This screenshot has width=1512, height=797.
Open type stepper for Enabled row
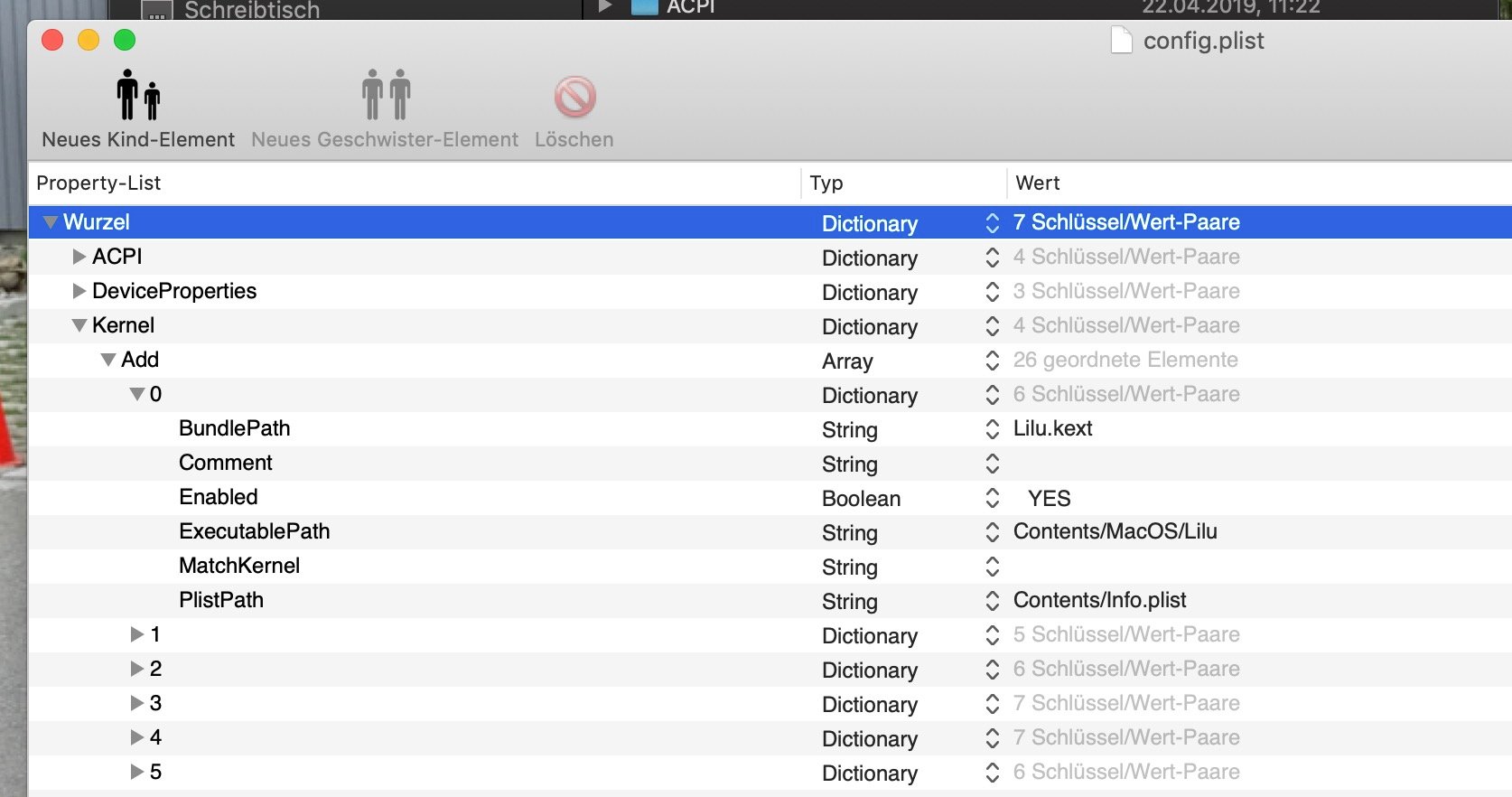[x=992, y=498]
